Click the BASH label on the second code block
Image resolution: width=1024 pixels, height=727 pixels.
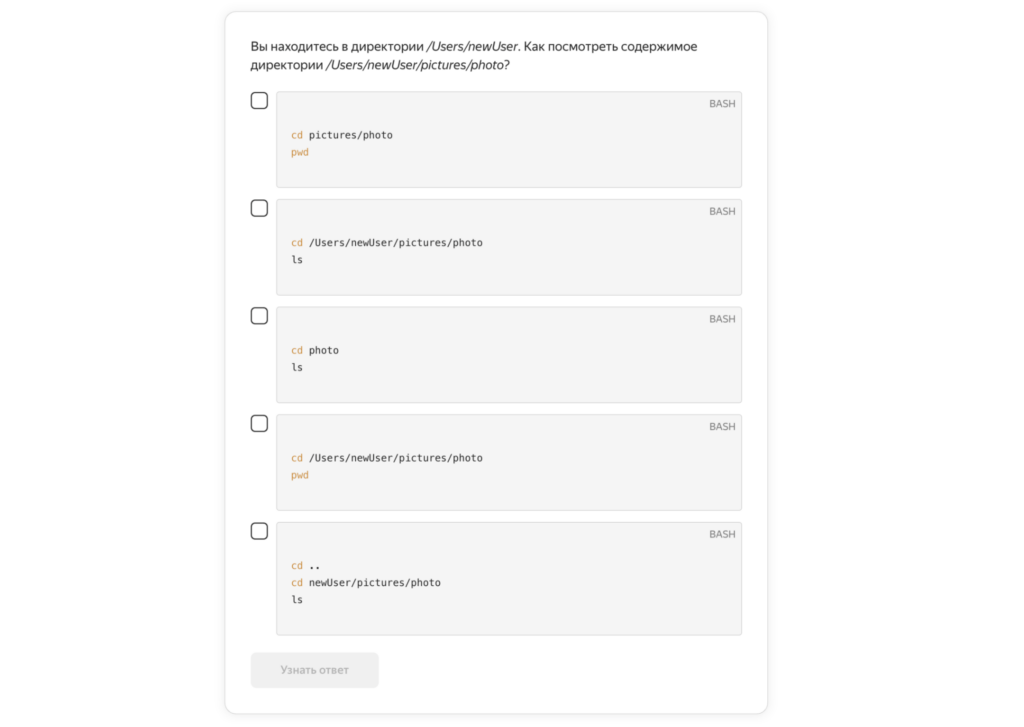[722, 211]
